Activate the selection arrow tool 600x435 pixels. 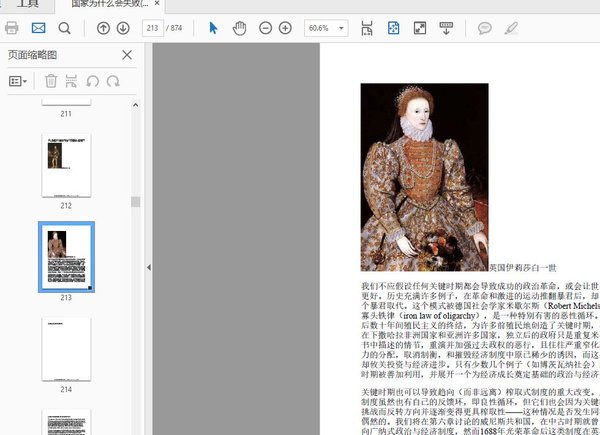(213, 28)
